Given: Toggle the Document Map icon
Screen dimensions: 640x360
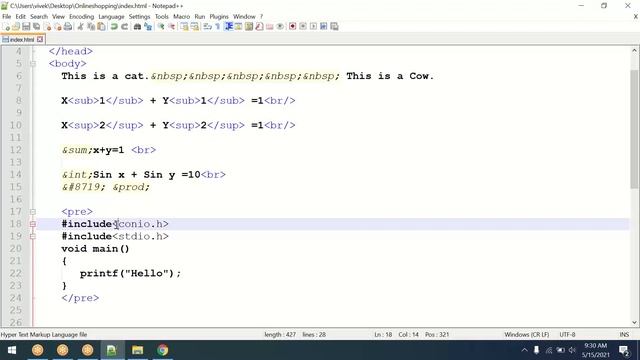Looking at the screenshot, I should click(249, 27).
